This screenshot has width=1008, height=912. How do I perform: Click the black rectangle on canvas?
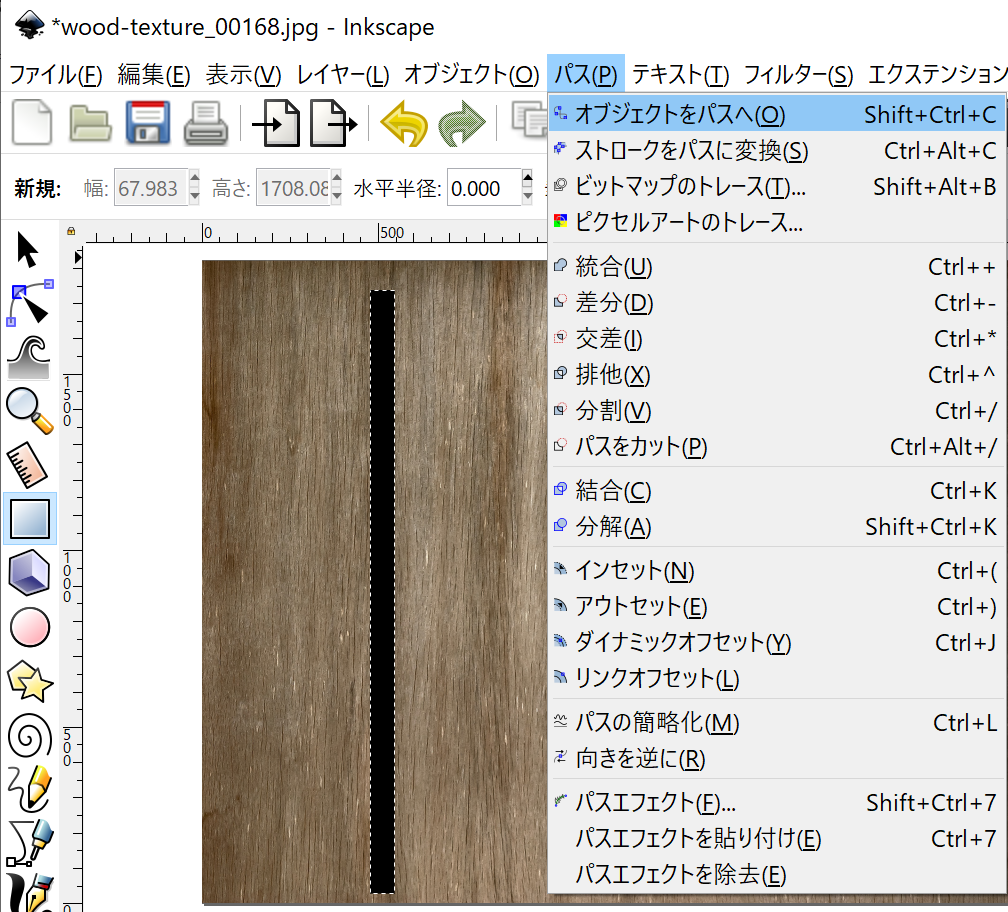coord(383,590)
